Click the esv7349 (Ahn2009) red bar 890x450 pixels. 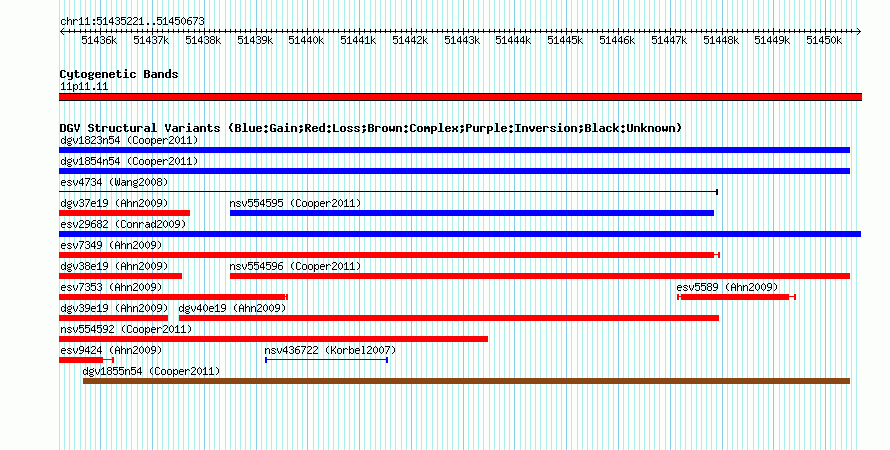coord(389,255)
